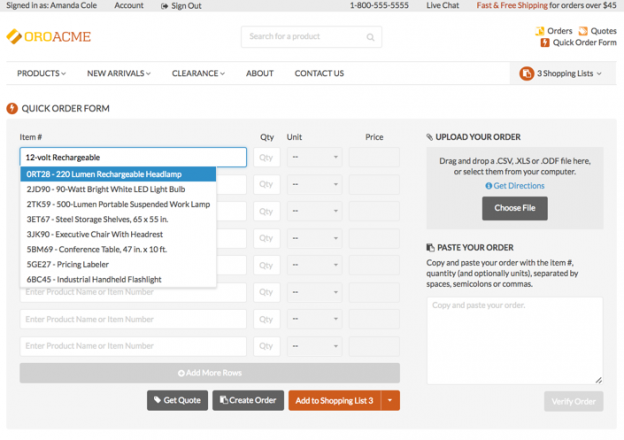Image resolution: width=624 pixels, height=440 pixels.
Task: Expand the Clearance menu
Action: tap(198, 73)
